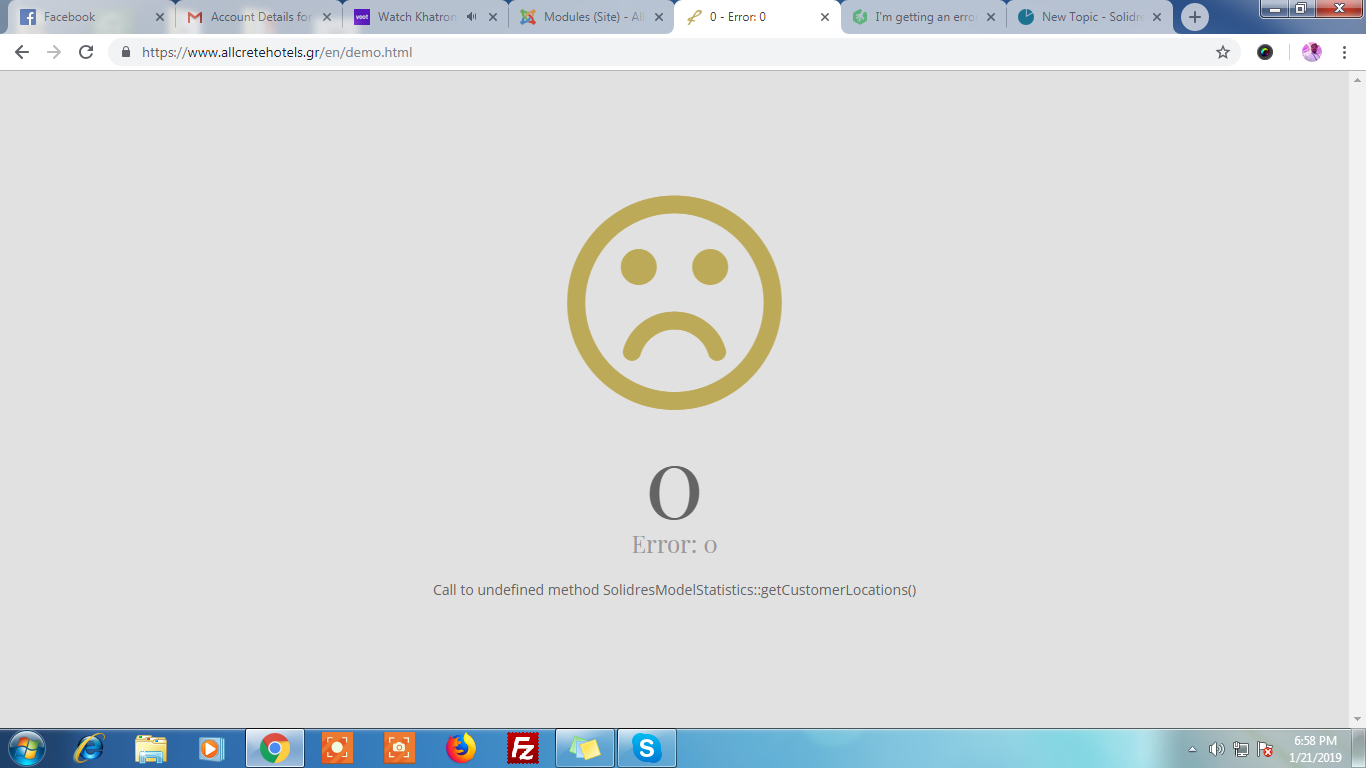Open FileZilla from the taskbar

tap(523, 748)
